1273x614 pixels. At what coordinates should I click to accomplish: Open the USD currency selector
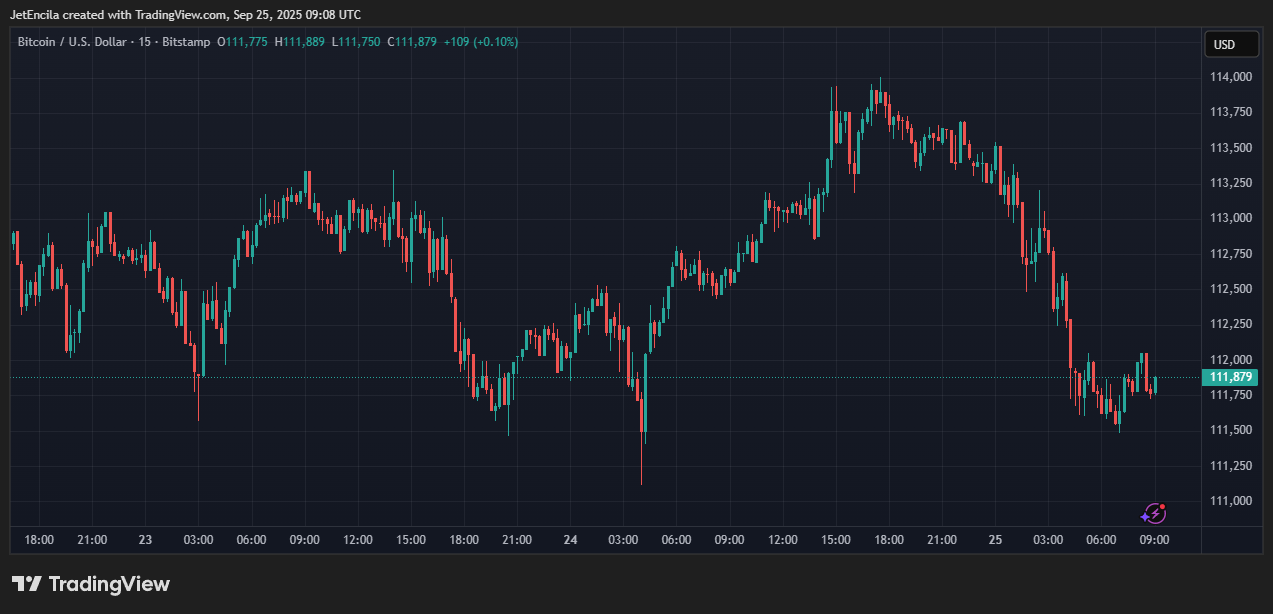tap(1230, 44)
